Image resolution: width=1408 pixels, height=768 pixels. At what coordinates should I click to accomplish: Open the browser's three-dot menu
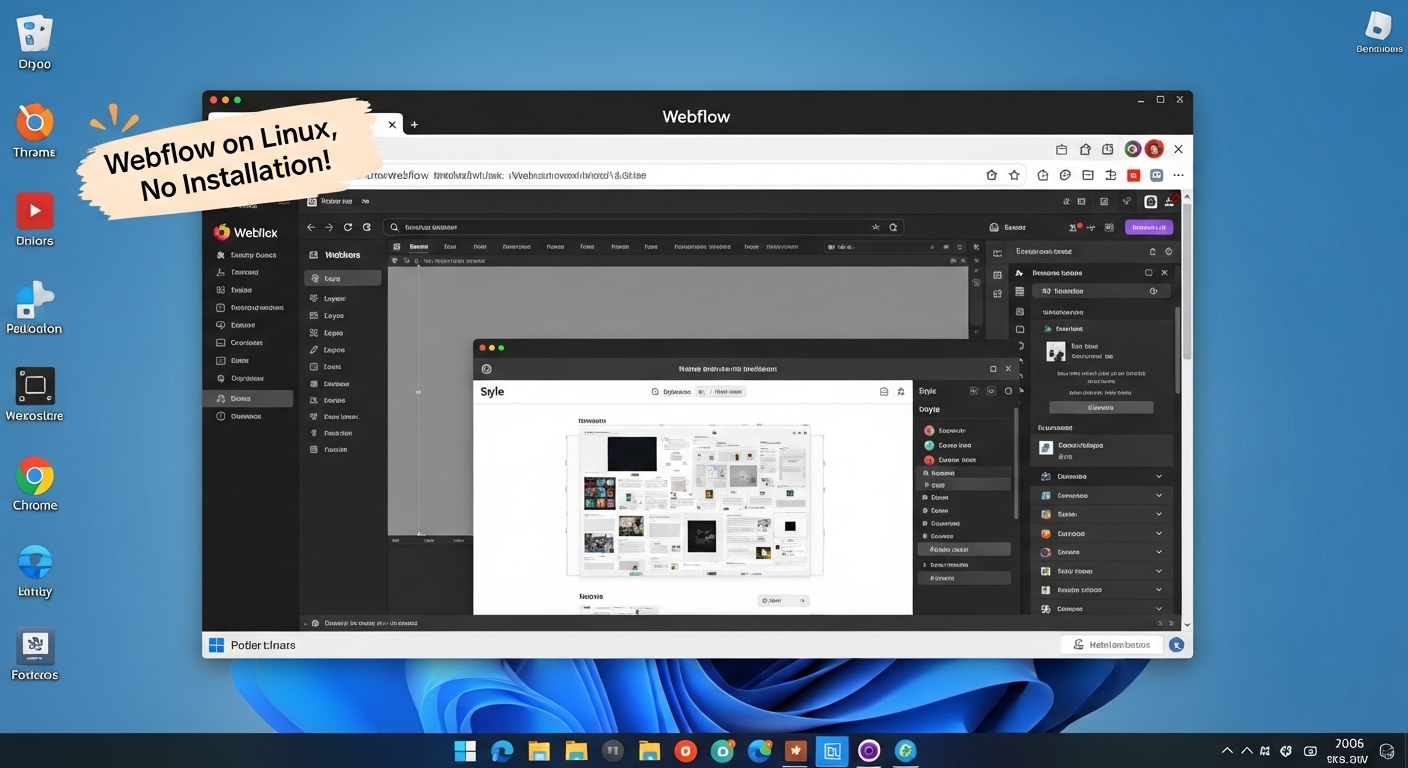1180,175
